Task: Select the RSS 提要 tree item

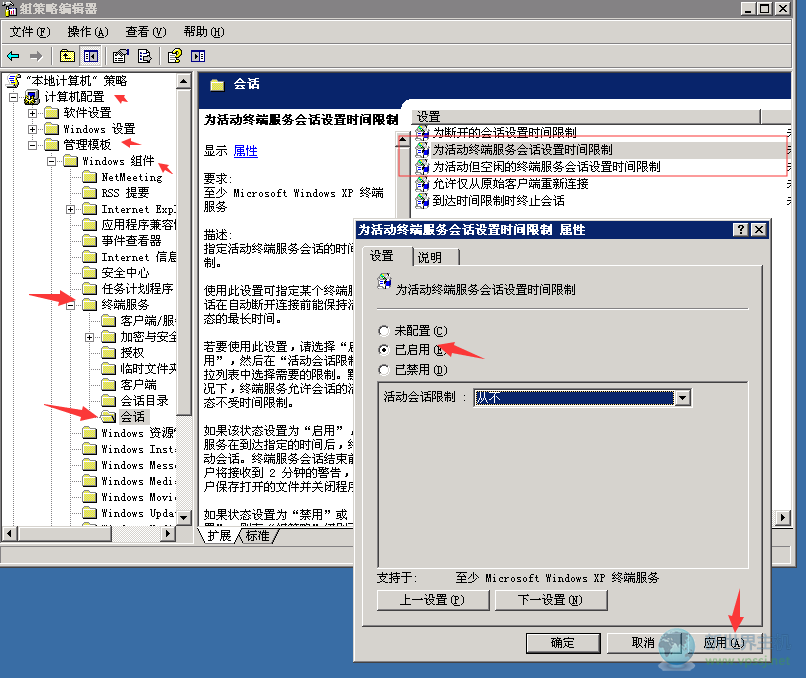Action: 125,193
